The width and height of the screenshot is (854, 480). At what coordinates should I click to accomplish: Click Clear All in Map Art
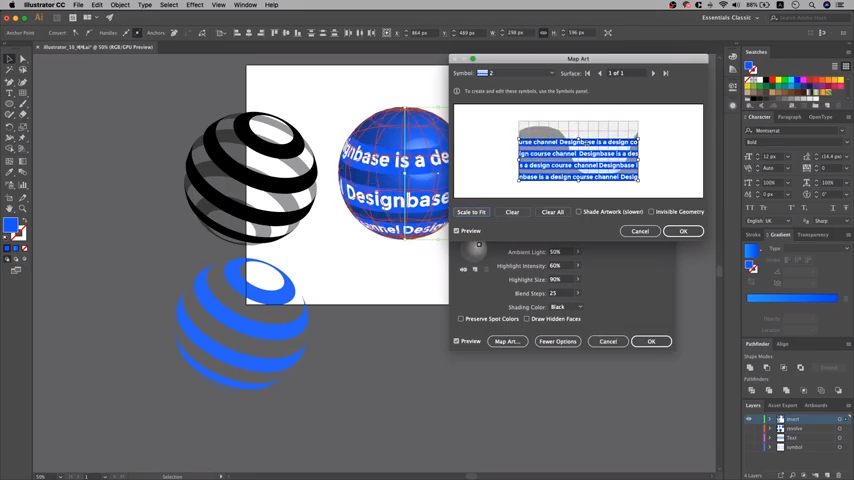click(x=552, y=212)
